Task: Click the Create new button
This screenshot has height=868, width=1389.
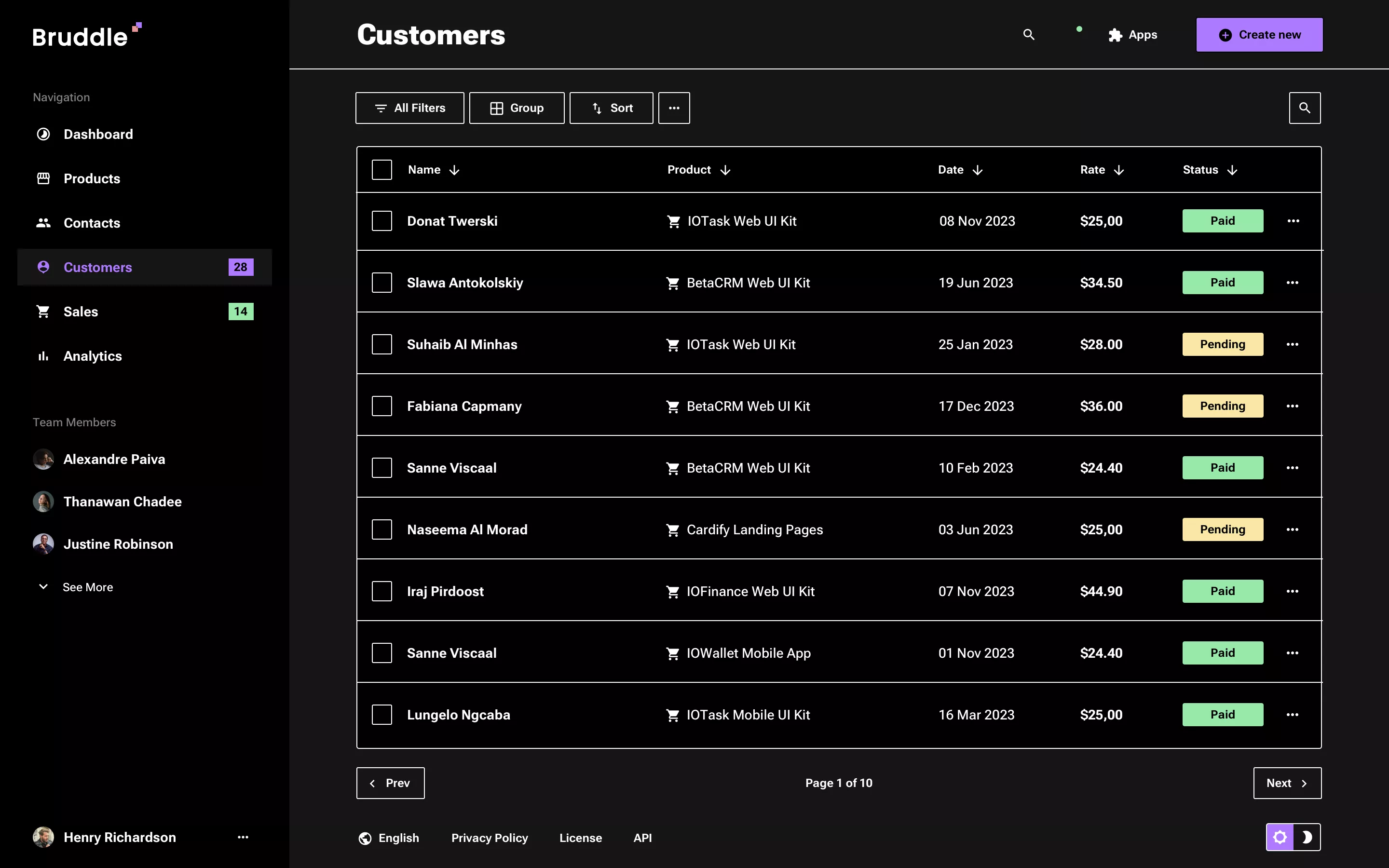Action: [x=1259, y=34]
